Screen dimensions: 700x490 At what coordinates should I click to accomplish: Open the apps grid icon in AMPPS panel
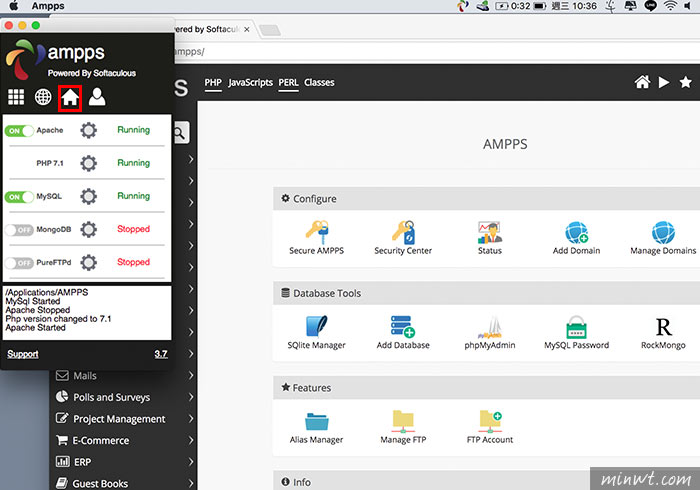(16, 97)
